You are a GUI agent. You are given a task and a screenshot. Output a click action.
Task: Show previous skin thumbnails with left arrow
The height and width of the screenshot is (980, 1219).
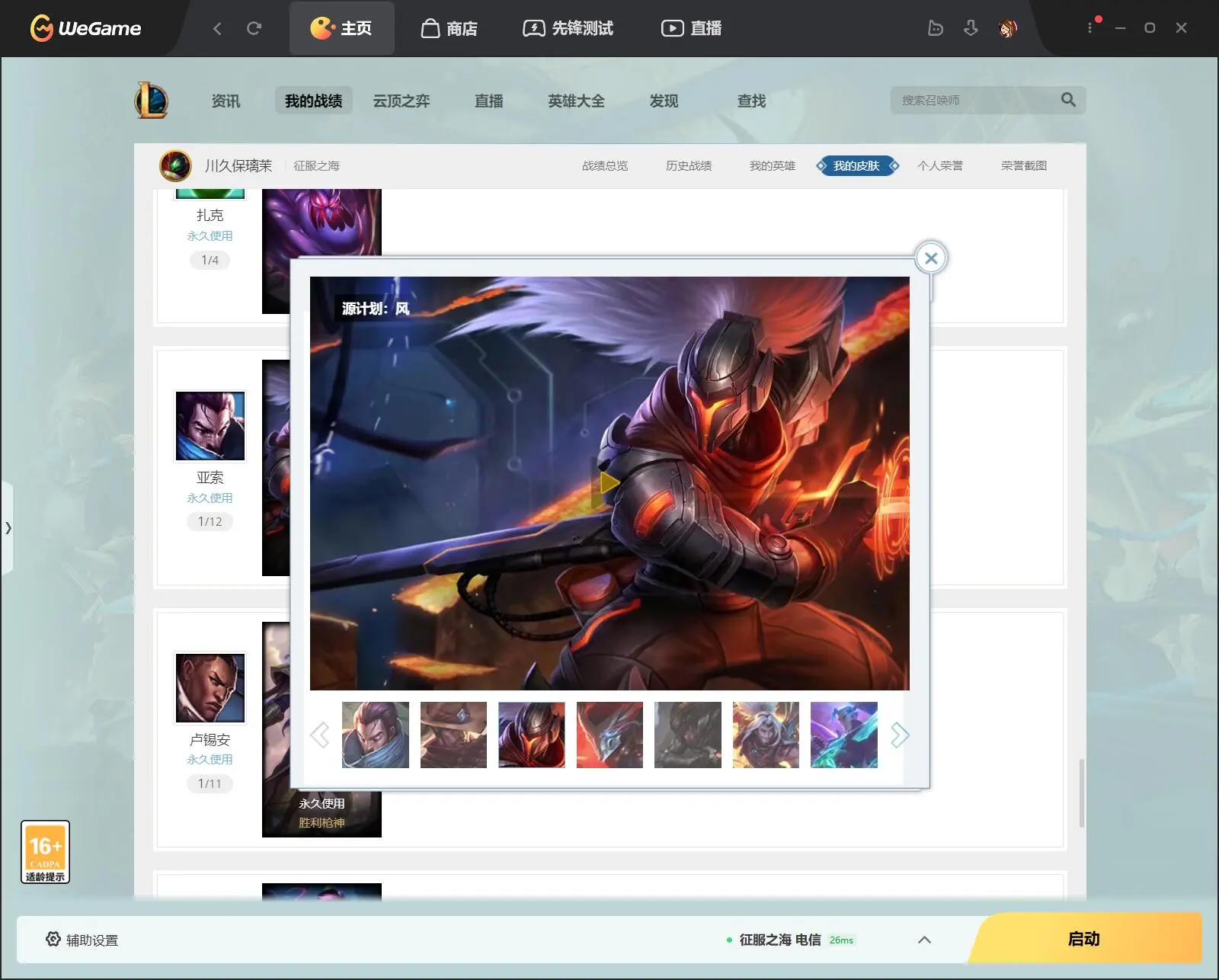[320, 735]
